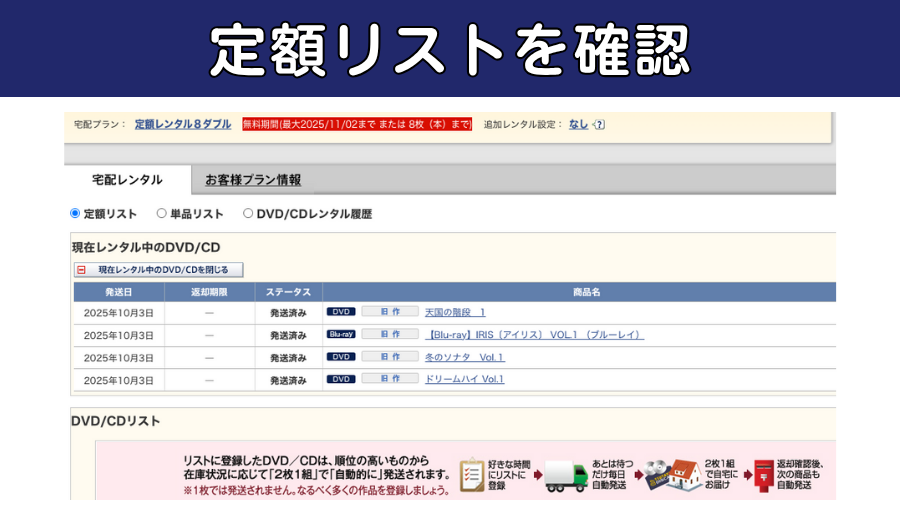
Task: Select the 単品リスト radio button
Action: (162, 213)
